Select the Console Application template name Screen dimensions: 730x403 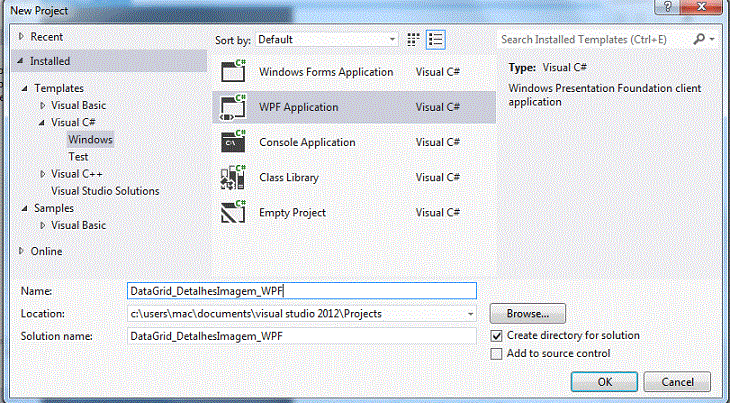click(307, 142)
